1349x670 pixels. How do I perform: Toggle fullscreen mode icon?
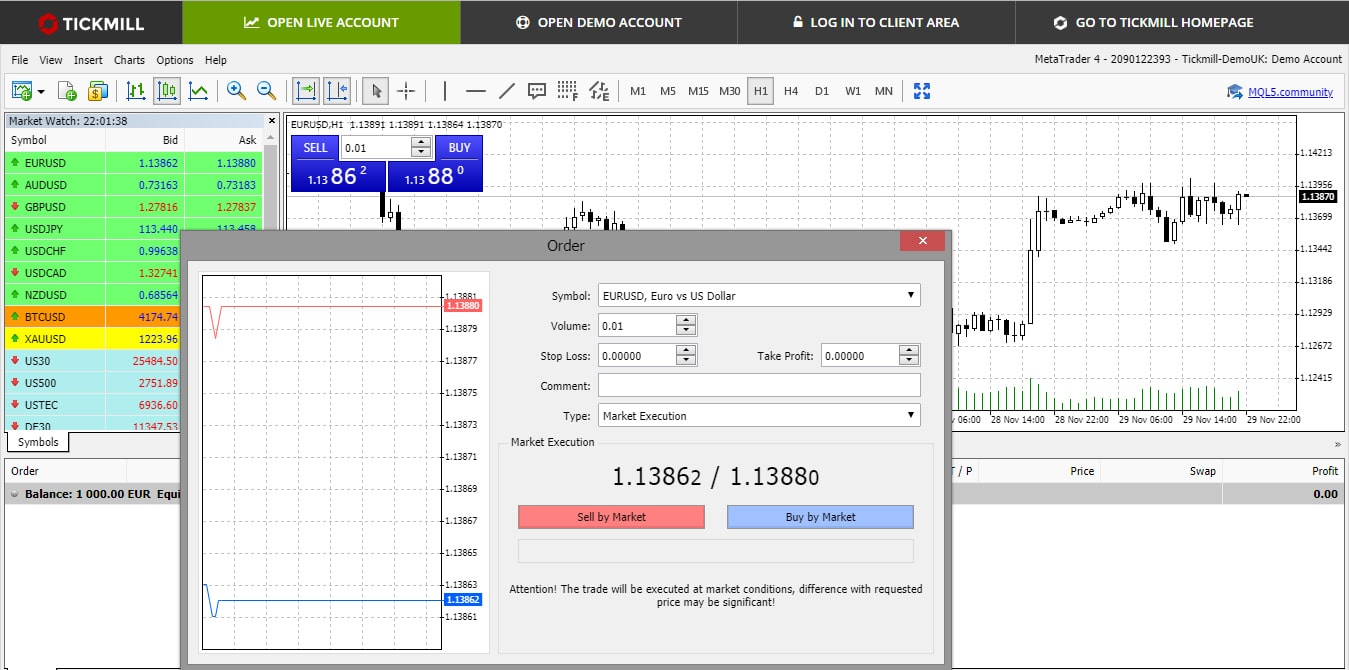click(922, 91)
